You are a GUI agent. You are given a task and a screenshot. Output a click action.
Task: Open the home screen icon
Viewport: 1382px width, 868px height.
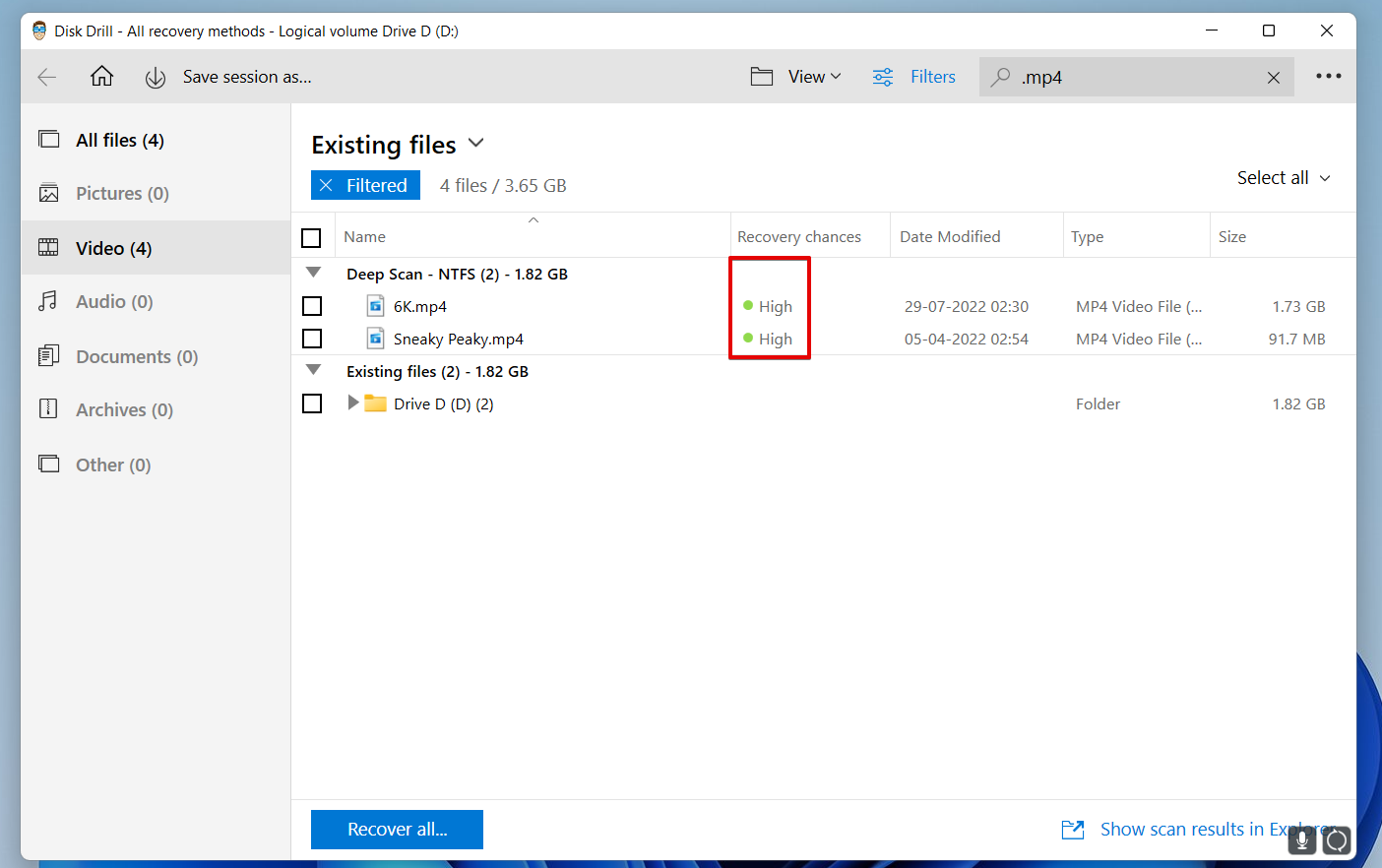[101, 77]
